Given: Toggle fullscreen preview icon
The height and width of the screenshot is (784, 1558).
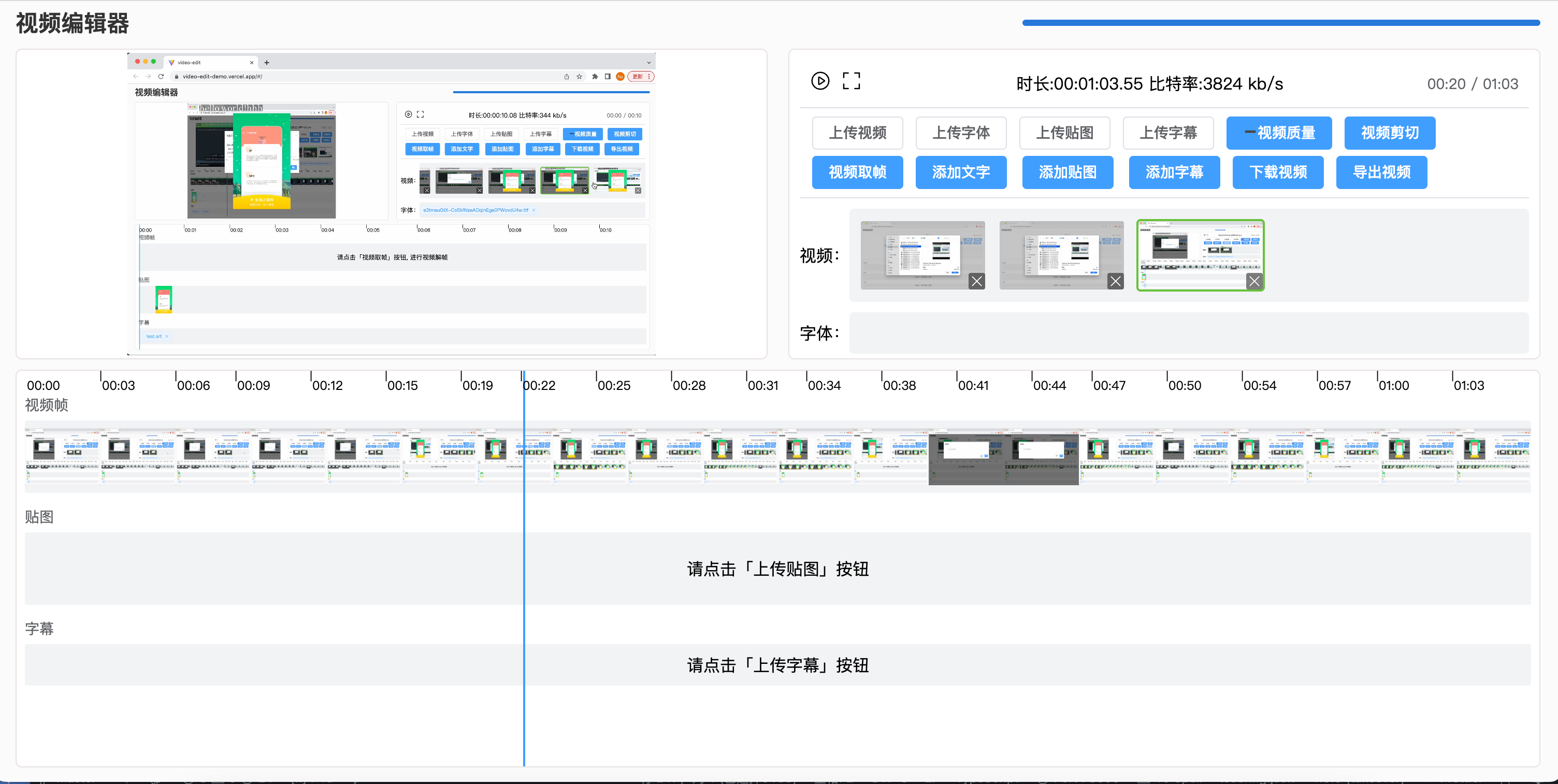Looking at the screenshot, I should pos(851,81).
